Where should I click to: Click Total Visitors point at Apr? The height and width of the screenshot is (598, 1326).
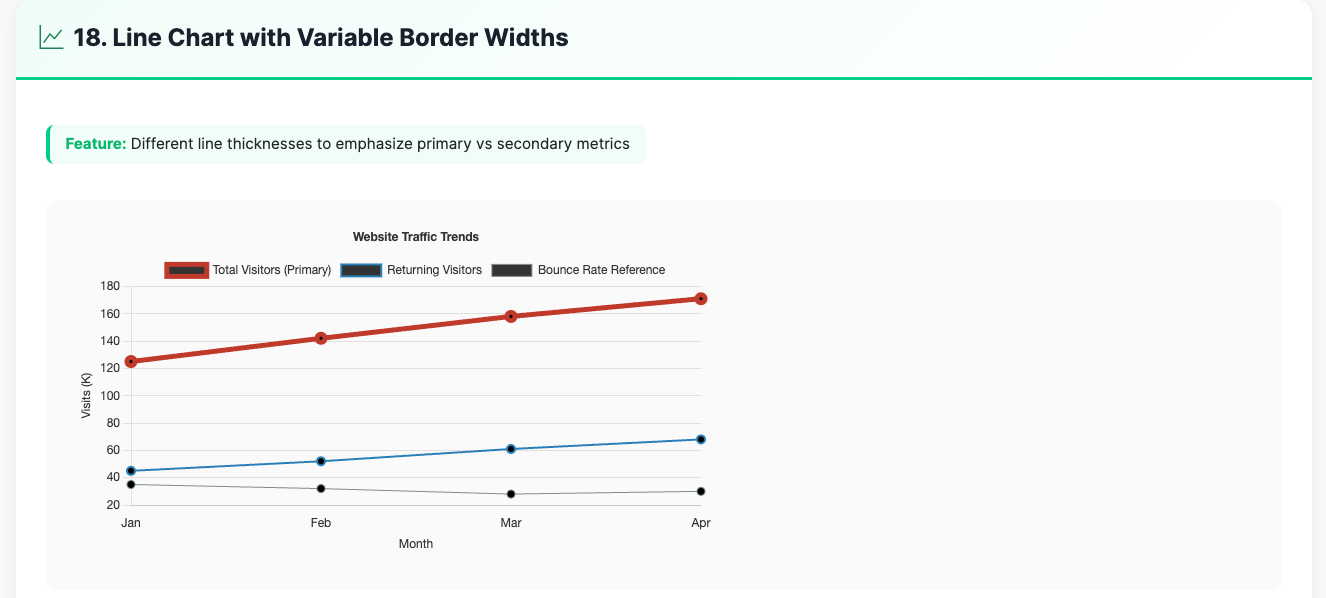(701, 299)
